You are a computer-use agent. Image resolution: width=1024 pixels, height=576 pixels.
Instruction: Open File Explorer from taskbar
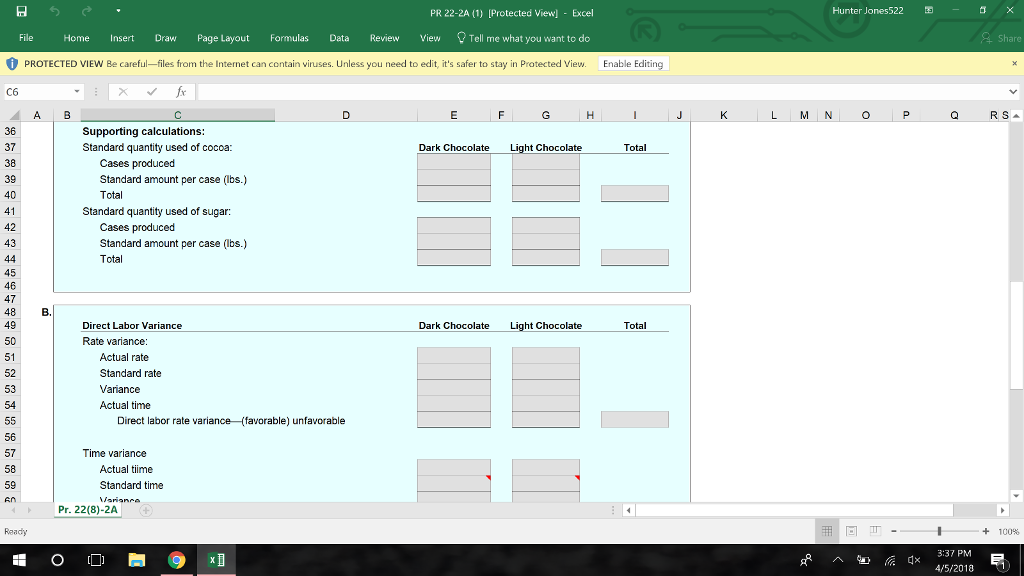tap(136, 560)
